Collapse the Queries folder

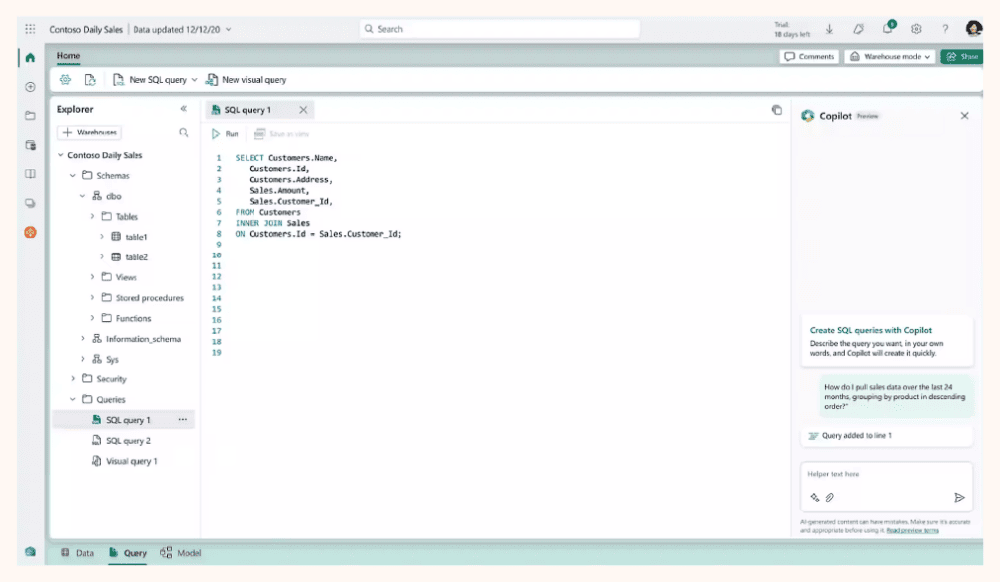(73, 399)
